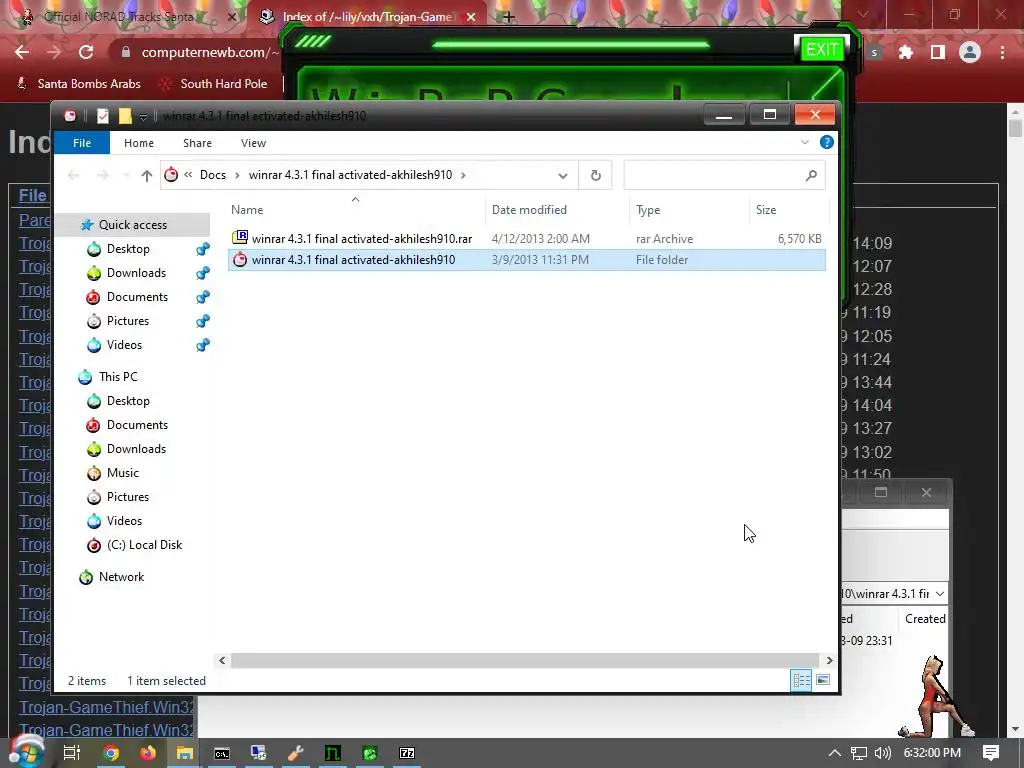1024x768 pixels.
Task: Open the File ribbon tab
Action: point(82,143)
